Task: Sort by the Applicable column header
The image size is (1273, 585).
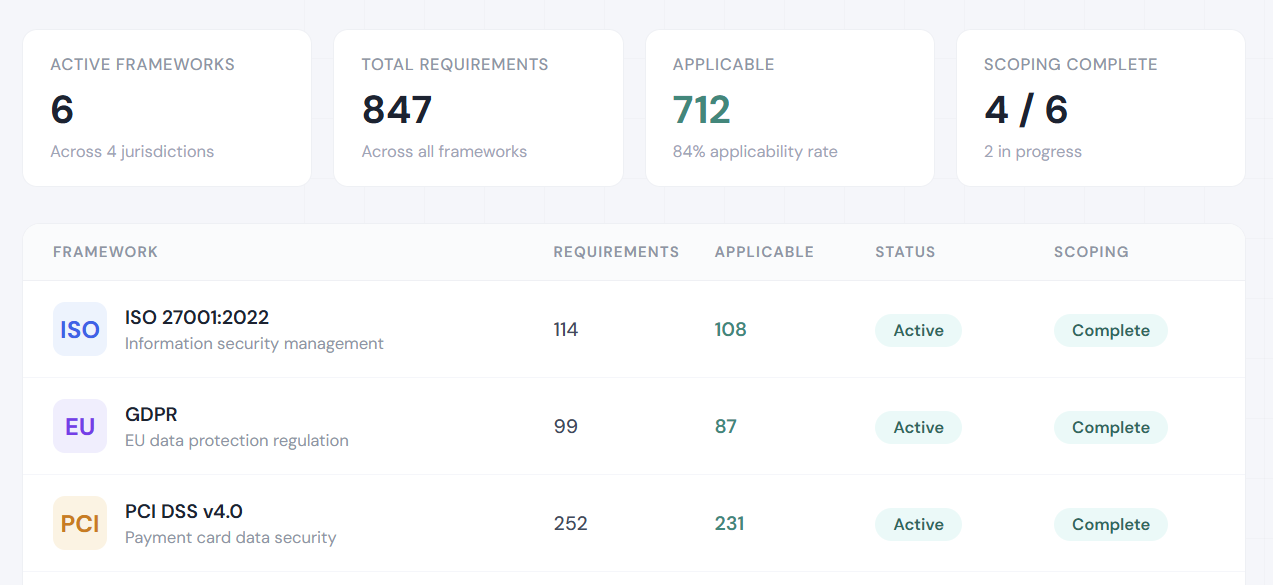Action: click(x=764, y=252)
